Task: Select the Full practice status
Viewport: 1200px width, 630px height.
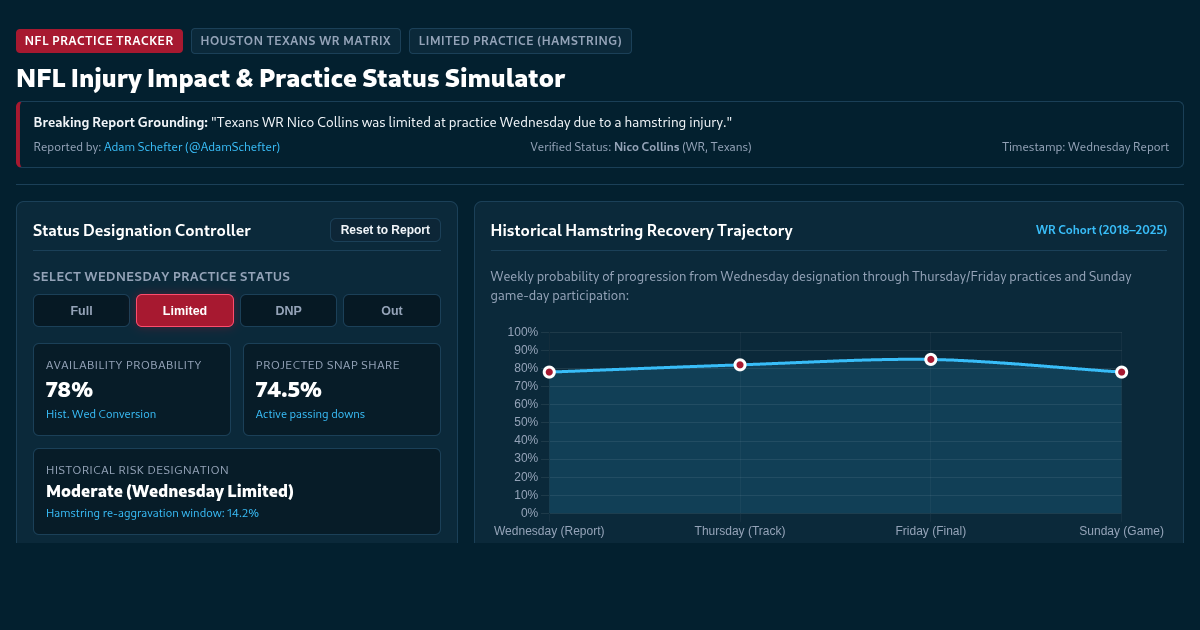Action: [81, 310]
